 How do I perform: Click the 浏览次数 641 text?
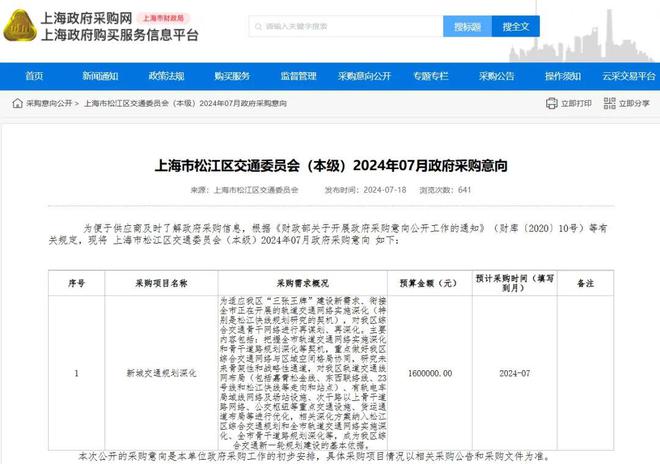(x=445, y=190)
